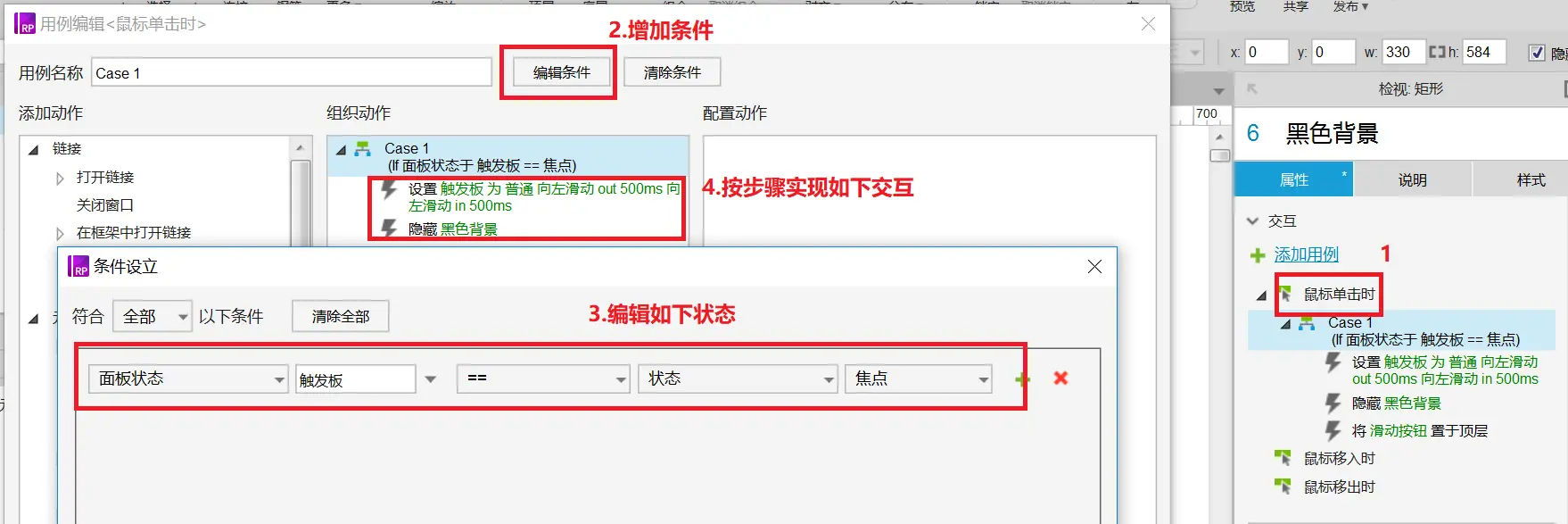Remove condition row with red X icon
The height and width of the screenshot is (524, 1568).
(x=1060, y=378)
